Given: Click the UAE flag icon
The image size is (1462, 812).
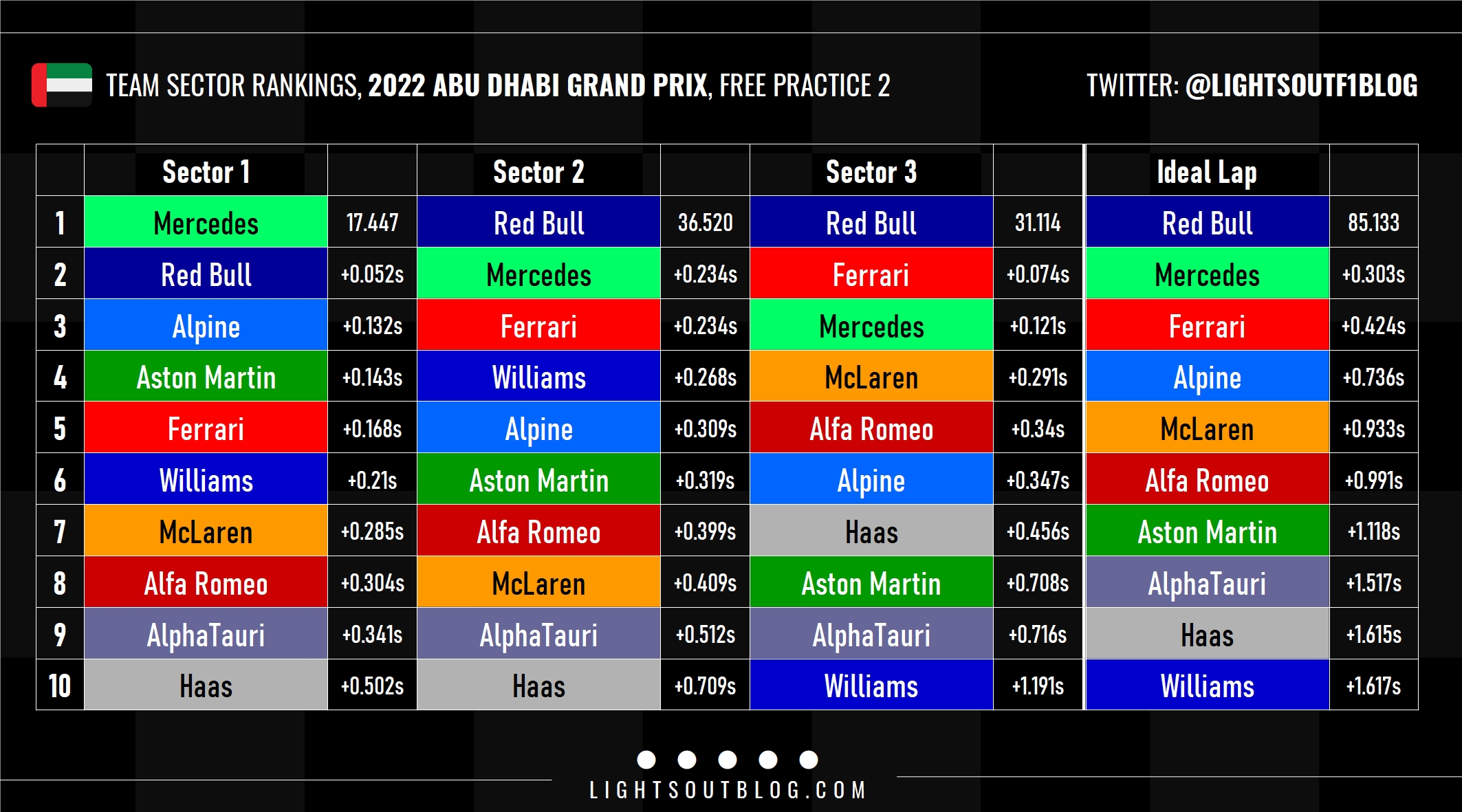Looking at the screenshot, I should [x=62, y=85].
